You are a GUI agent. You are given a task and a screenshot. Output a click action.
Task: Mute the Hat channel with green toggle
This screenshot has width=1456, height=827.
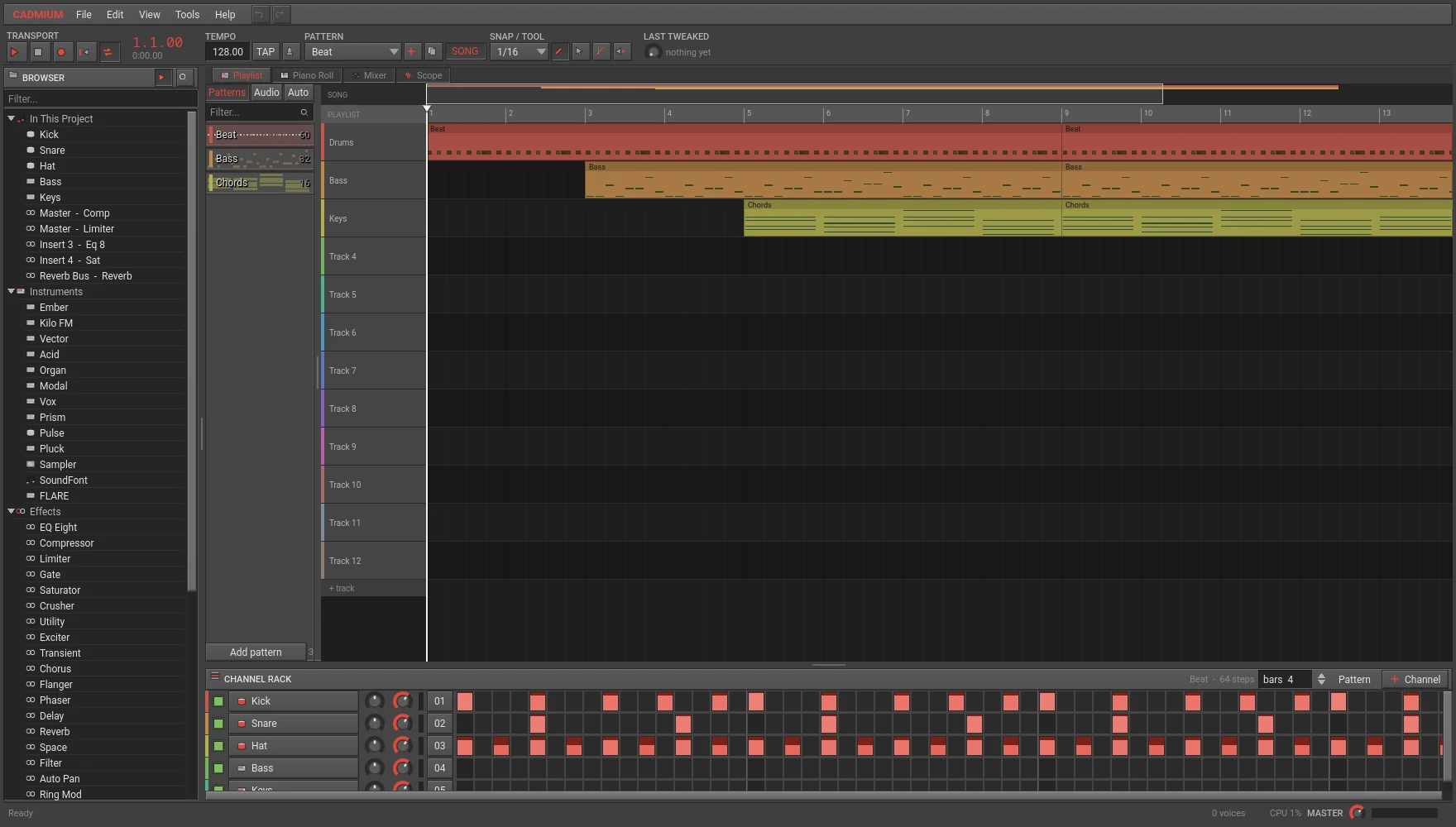coord(218,746)
